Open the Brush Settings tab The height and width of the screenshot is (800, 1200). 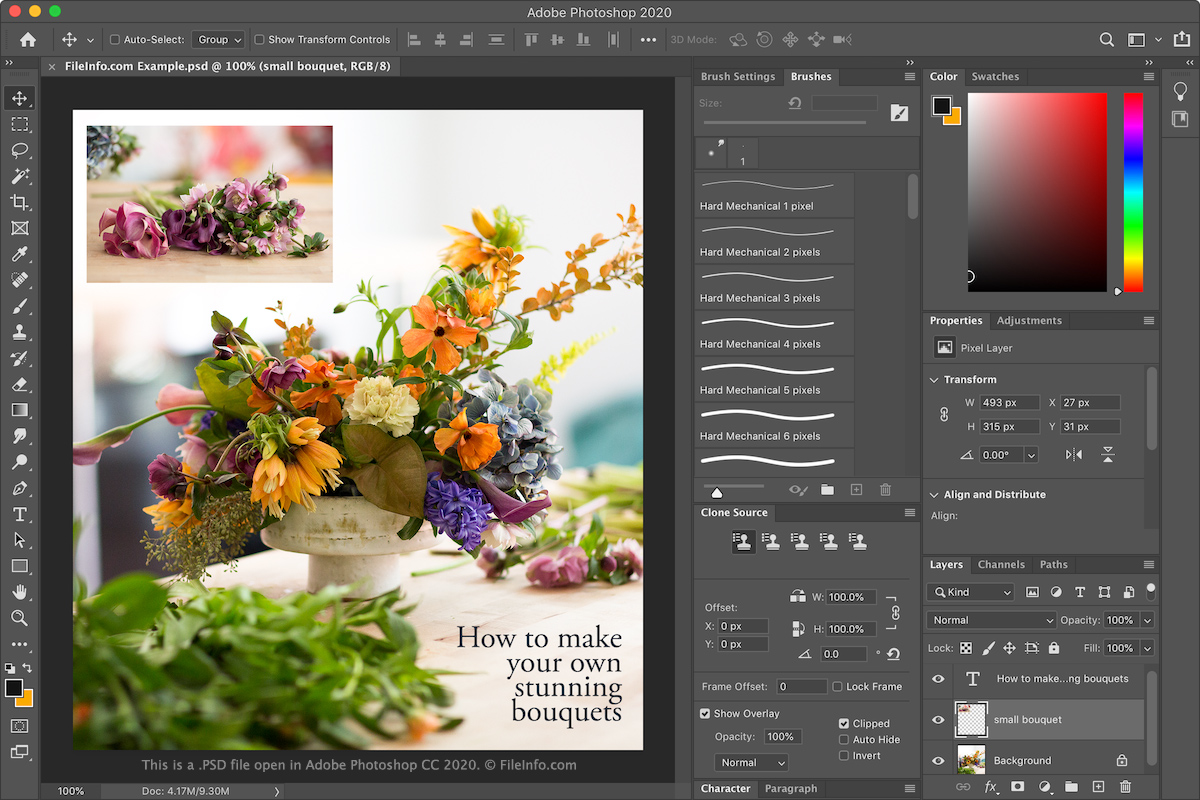738,77
